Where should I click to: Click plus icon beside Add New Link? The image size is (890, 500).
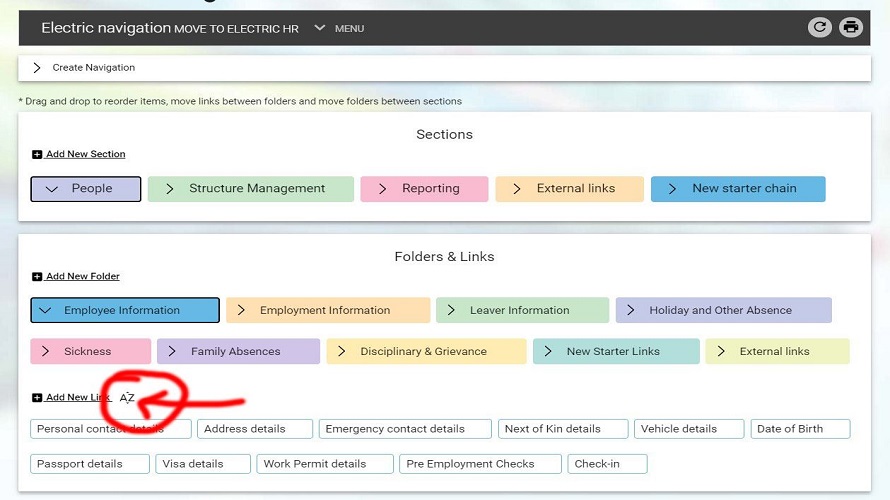click(37, 398)
